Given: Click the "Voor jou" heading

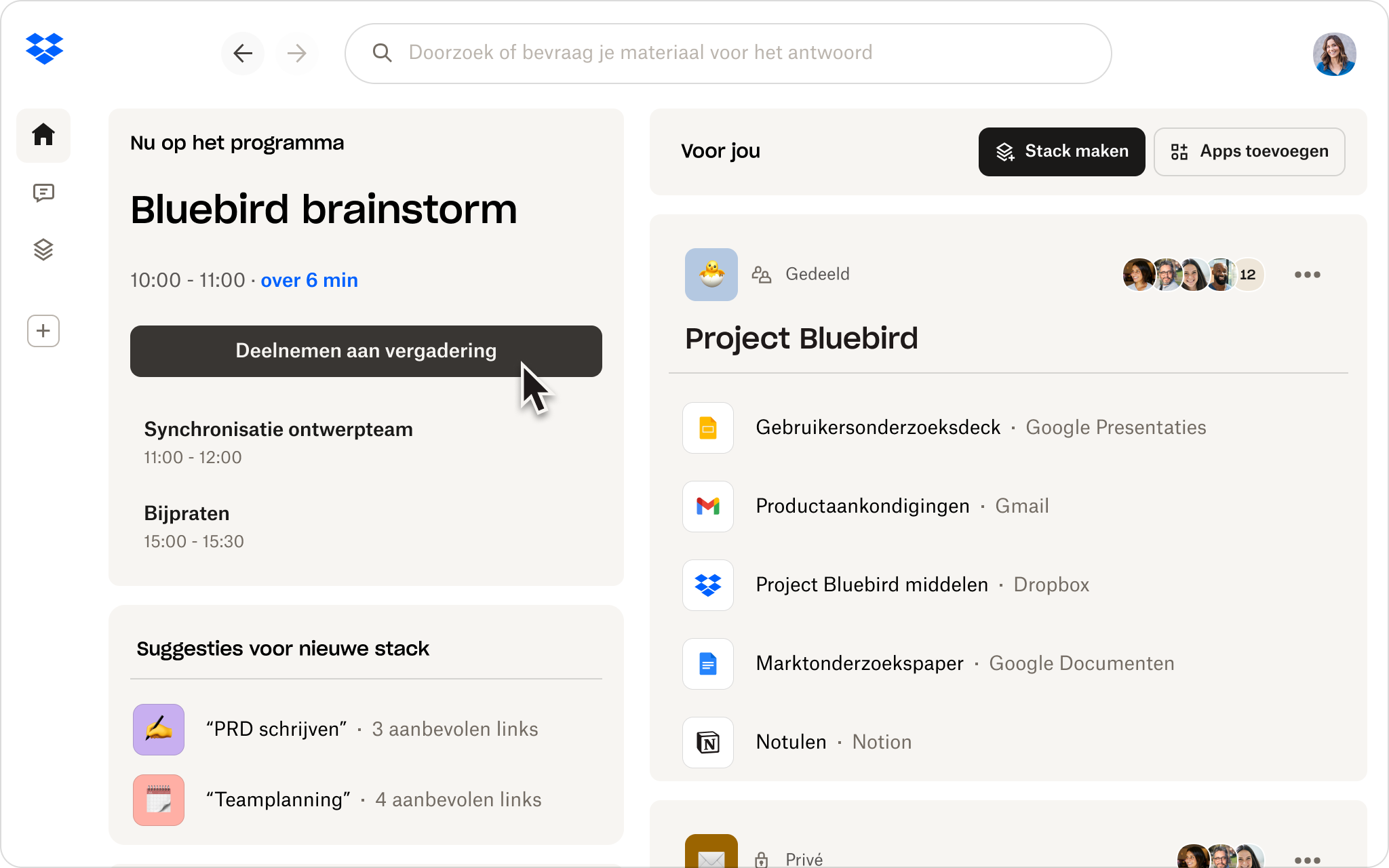Looking at the screenshot, I should (720, 151).
